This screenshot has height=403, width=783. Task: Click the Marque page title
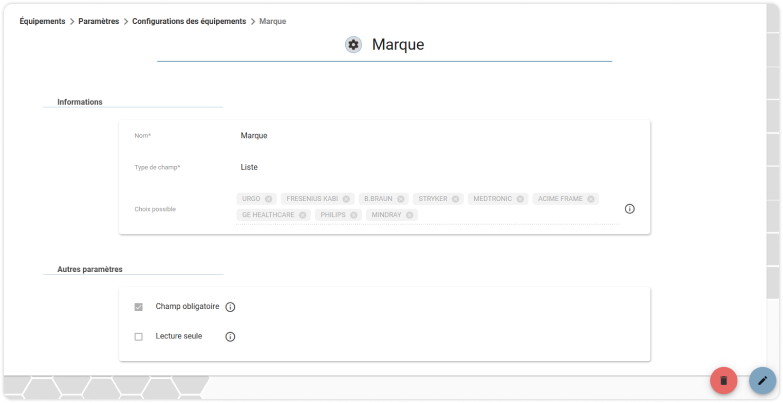tap(398, 44)
